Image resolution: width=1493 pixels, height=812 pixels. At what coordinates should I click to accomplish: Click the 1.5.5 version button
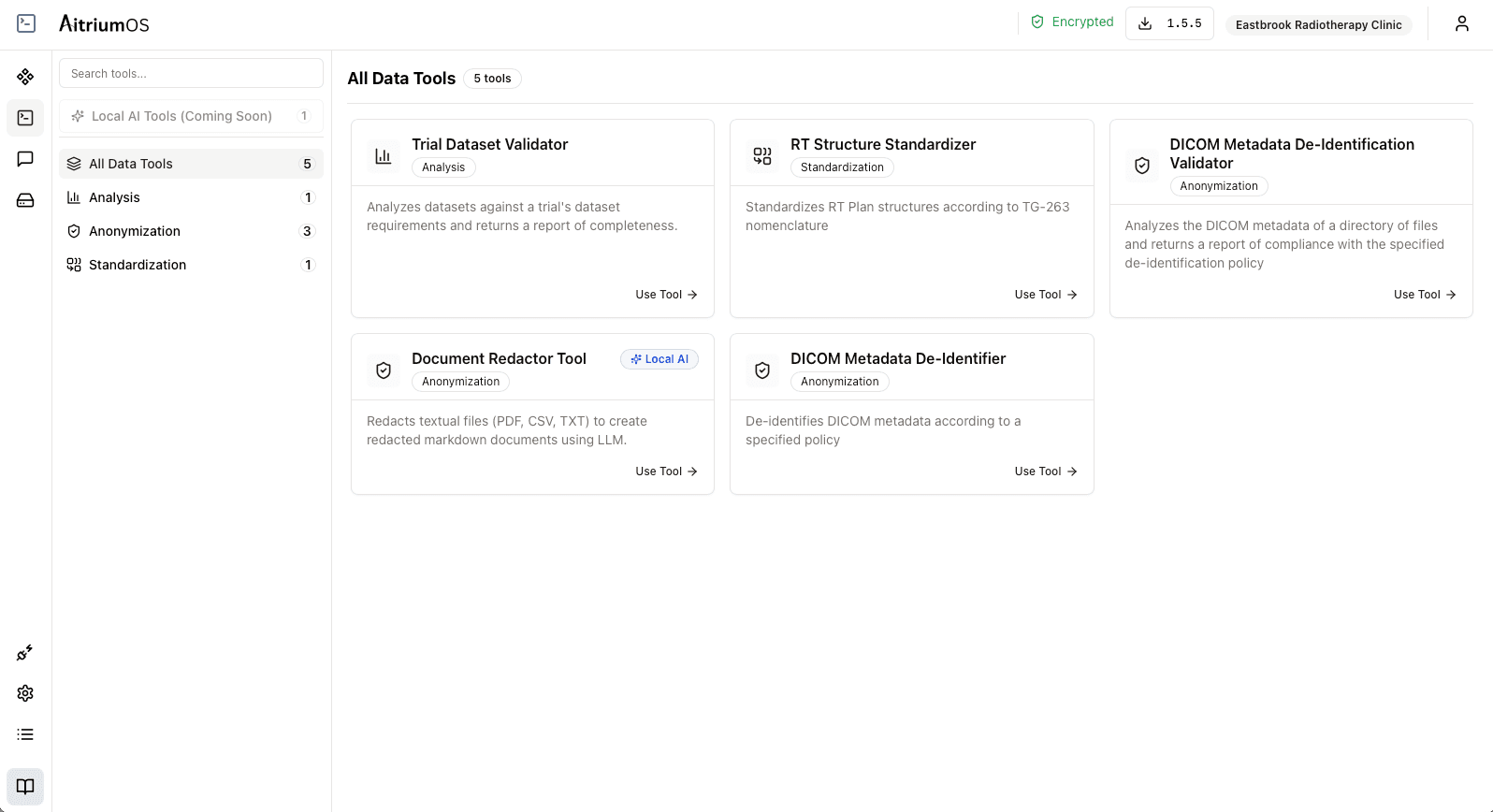tap(1169, 23)
